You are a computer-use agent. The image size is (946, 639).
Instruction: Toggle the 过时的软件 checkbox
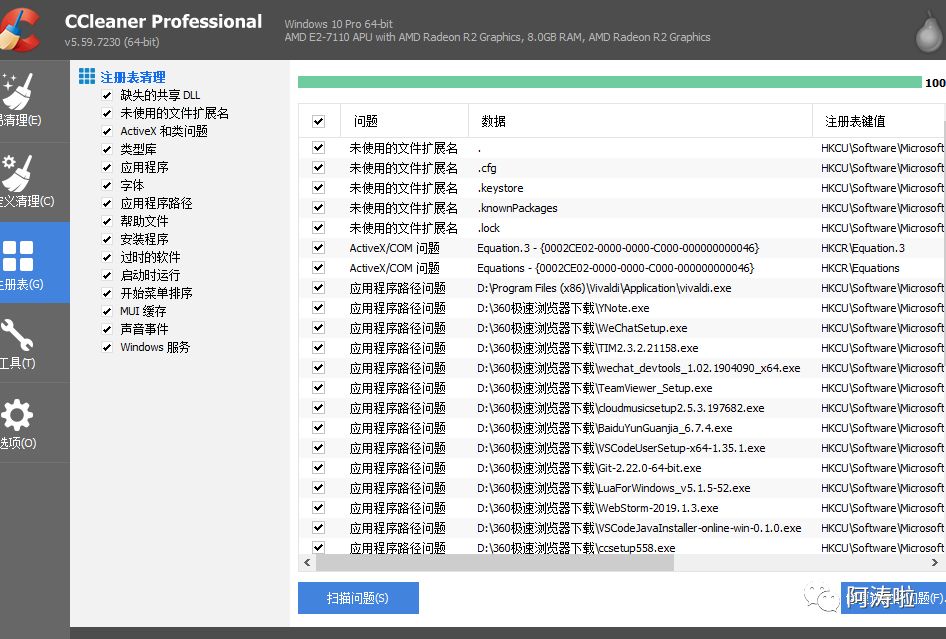click(x=107, y=258)
